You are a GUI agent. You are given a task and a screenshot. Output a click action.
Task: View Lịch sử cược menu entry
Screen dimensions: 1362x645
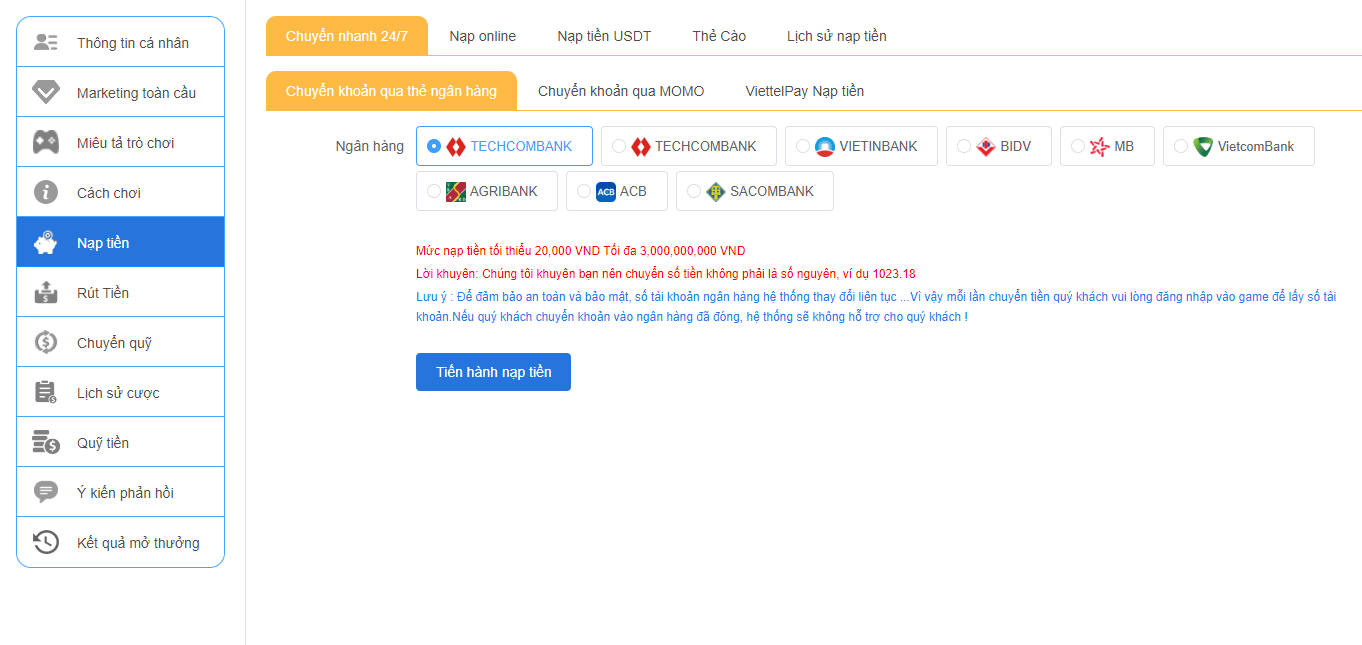click(120, 392)
